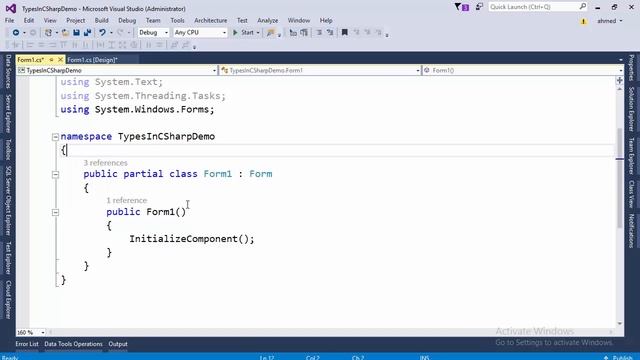Open the Data Sources side panel
The width and height of the screenshot is (640, 360).
(8, 71)
